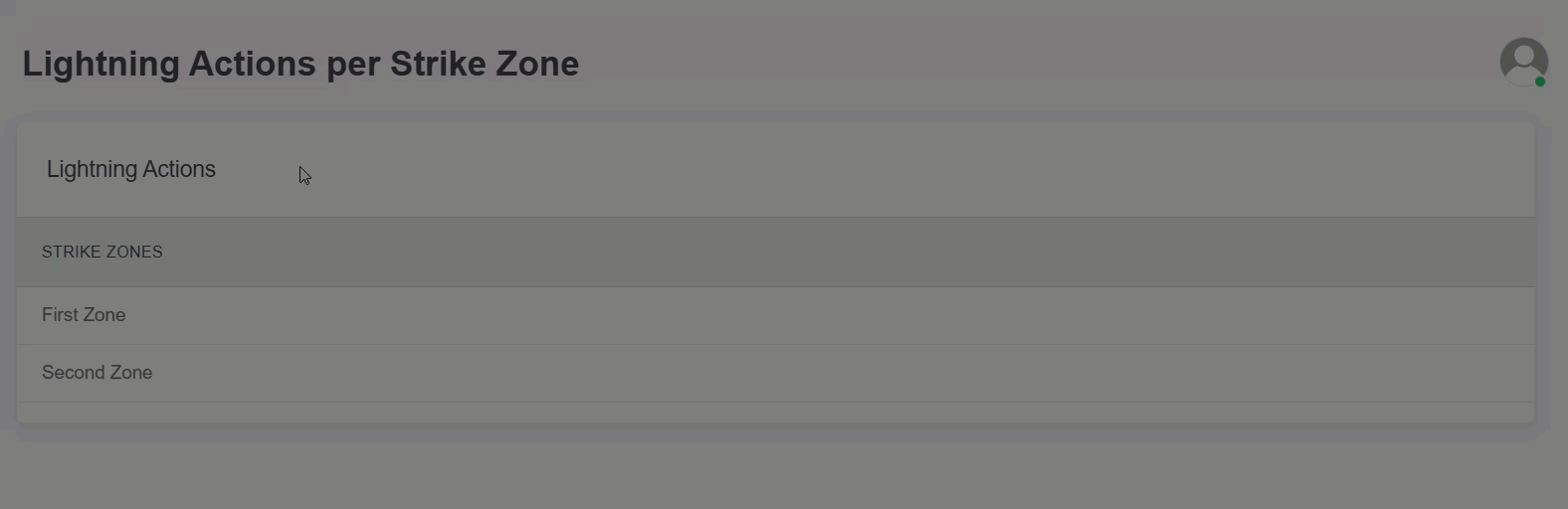Select the Second Zone row
This screenshot has height=509, width=1568.
[x=775, y=373]
